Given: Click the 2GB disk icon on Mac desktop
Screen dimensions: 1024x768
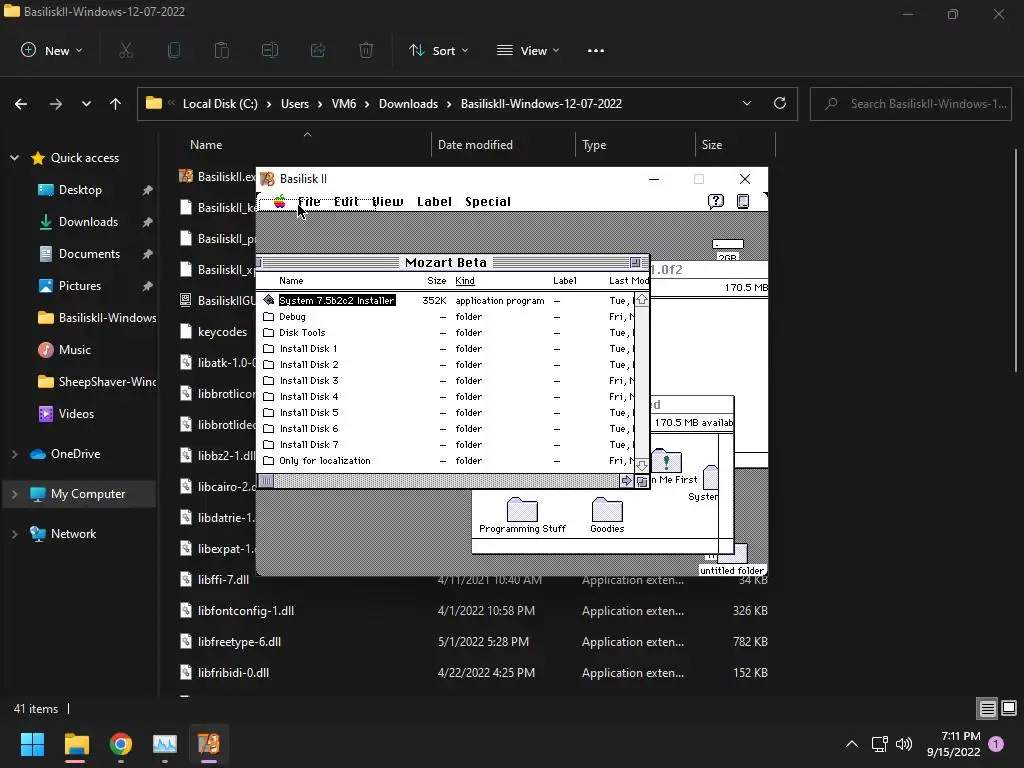Looking at the screenshot, I should 728,244.
